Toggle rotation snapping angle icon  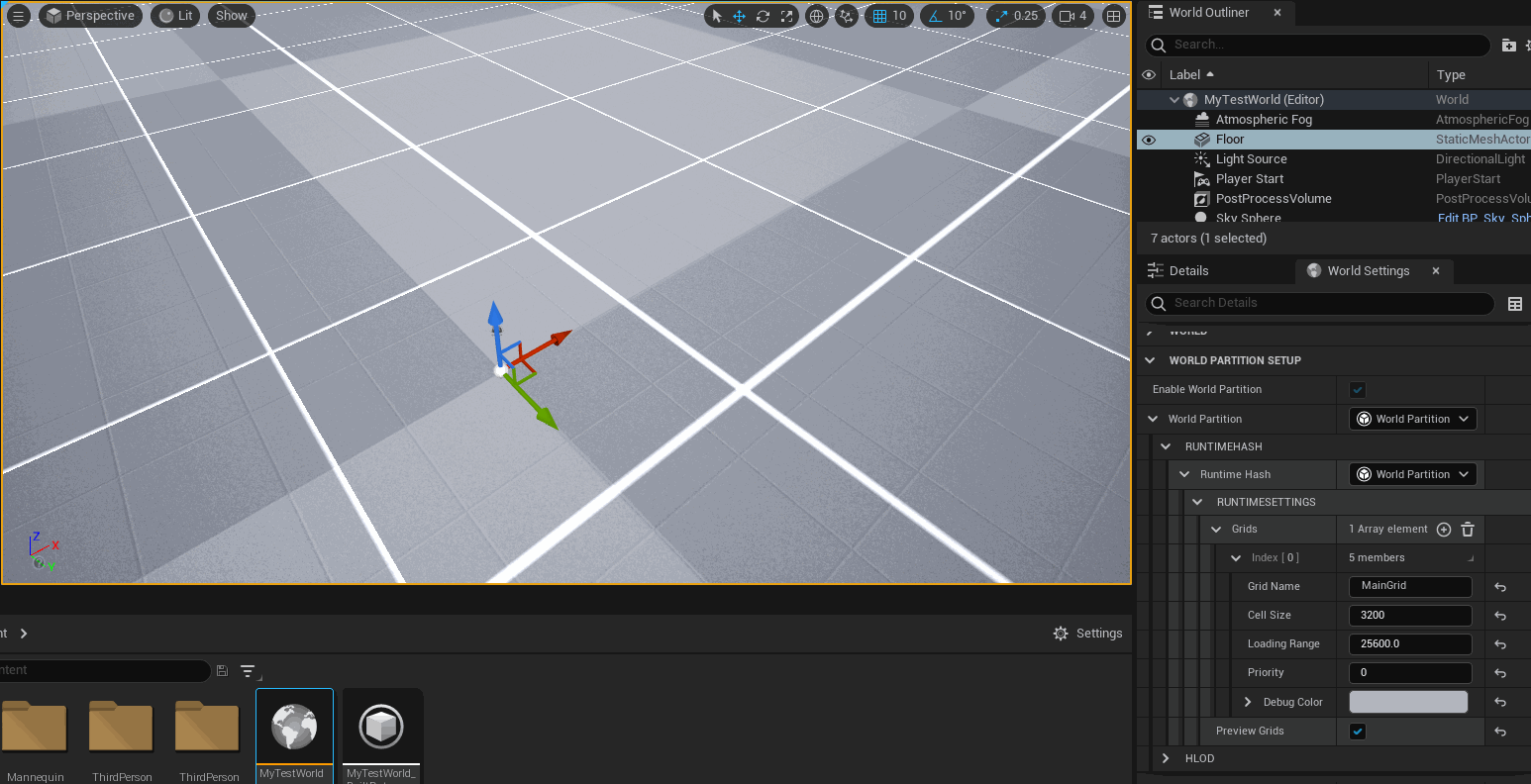(x=934, y=16)
